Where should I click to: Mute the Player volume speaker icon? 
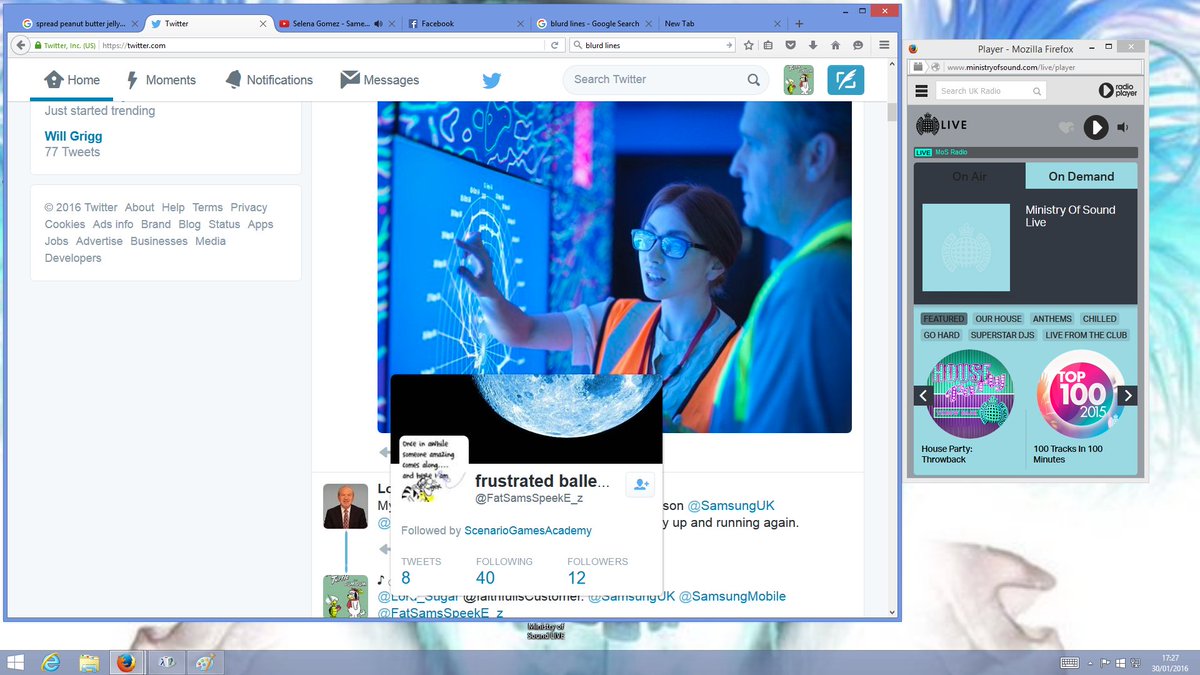(1123, 127)
